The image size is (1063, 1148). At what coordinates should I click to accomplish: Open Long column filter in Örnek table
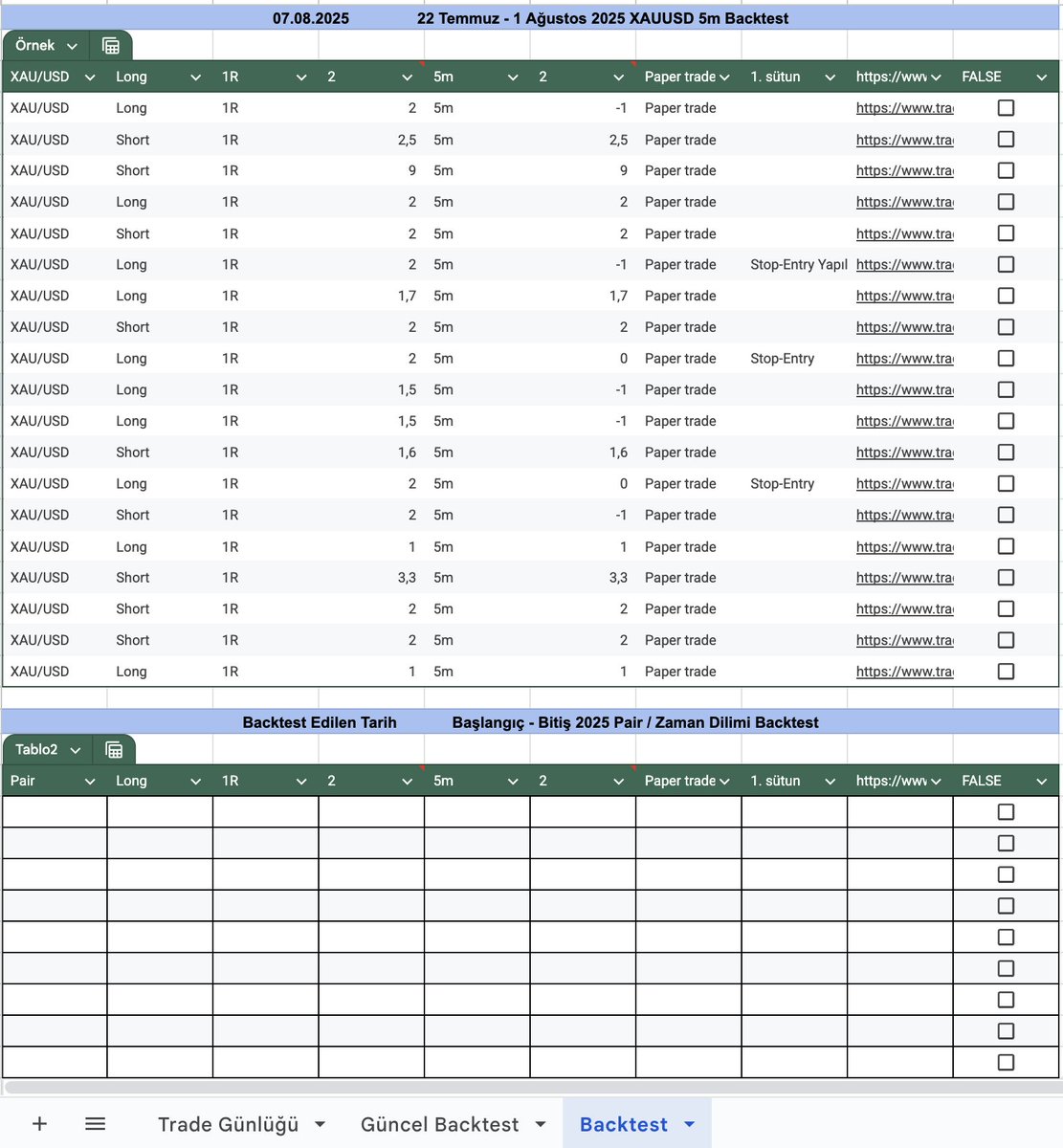tap(195, 77)
